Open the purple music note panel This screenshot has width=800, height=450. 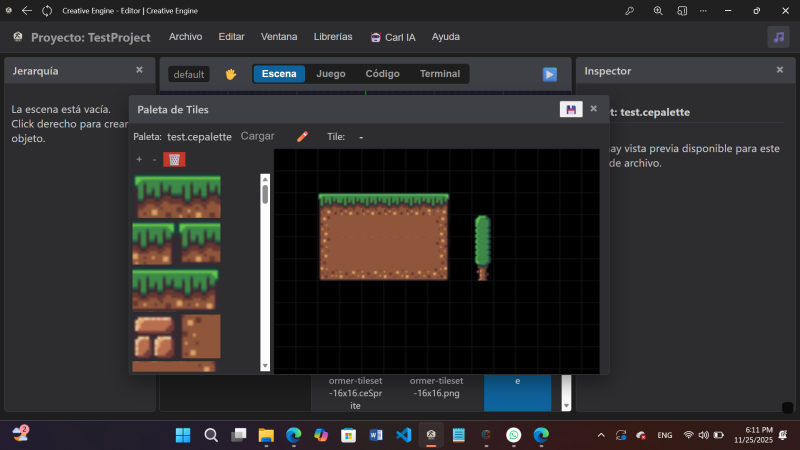778,37
